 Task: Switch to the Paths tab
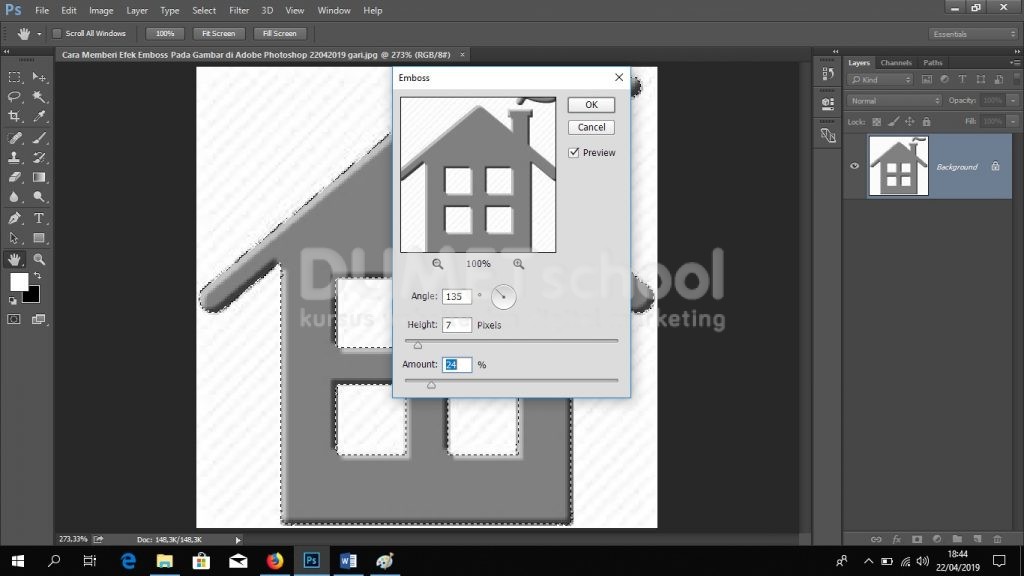(933, 63)
